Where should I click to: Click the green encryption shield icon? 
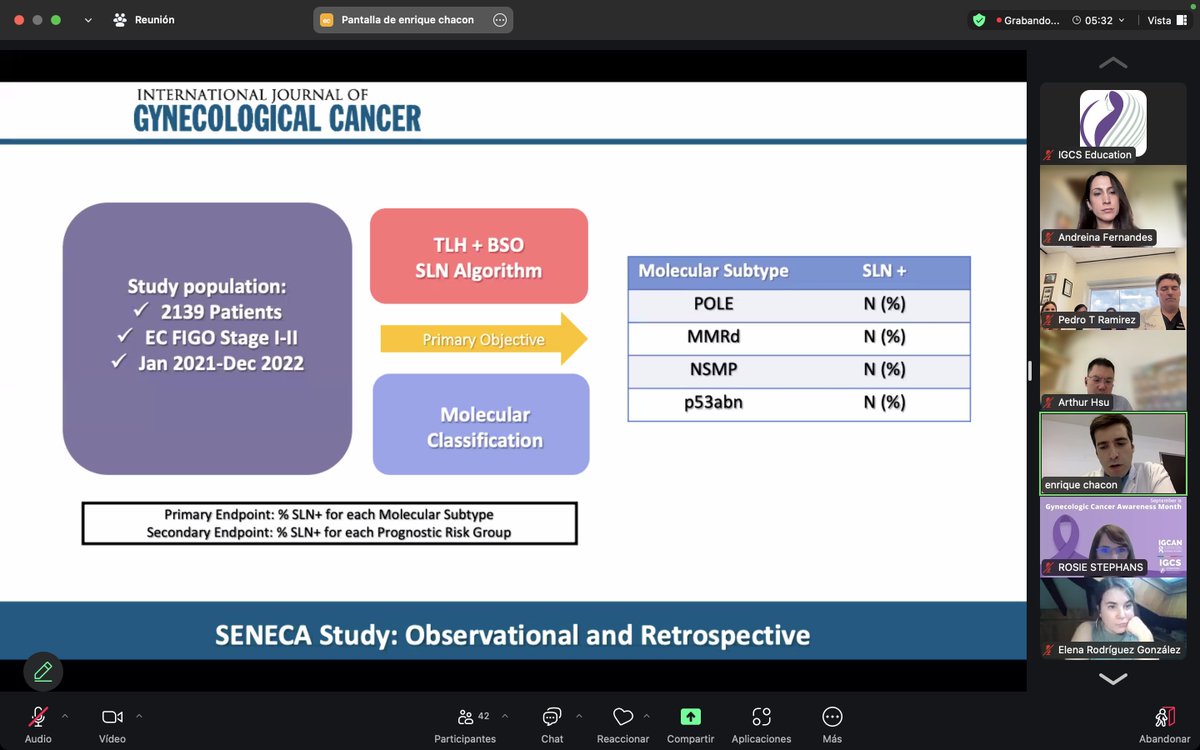(x=979, y=20)
